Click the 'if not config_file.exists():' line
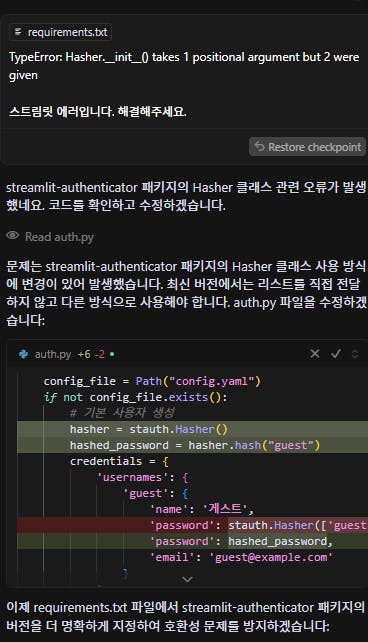Screen dimensions: 368x642 [x=135, y=397]
